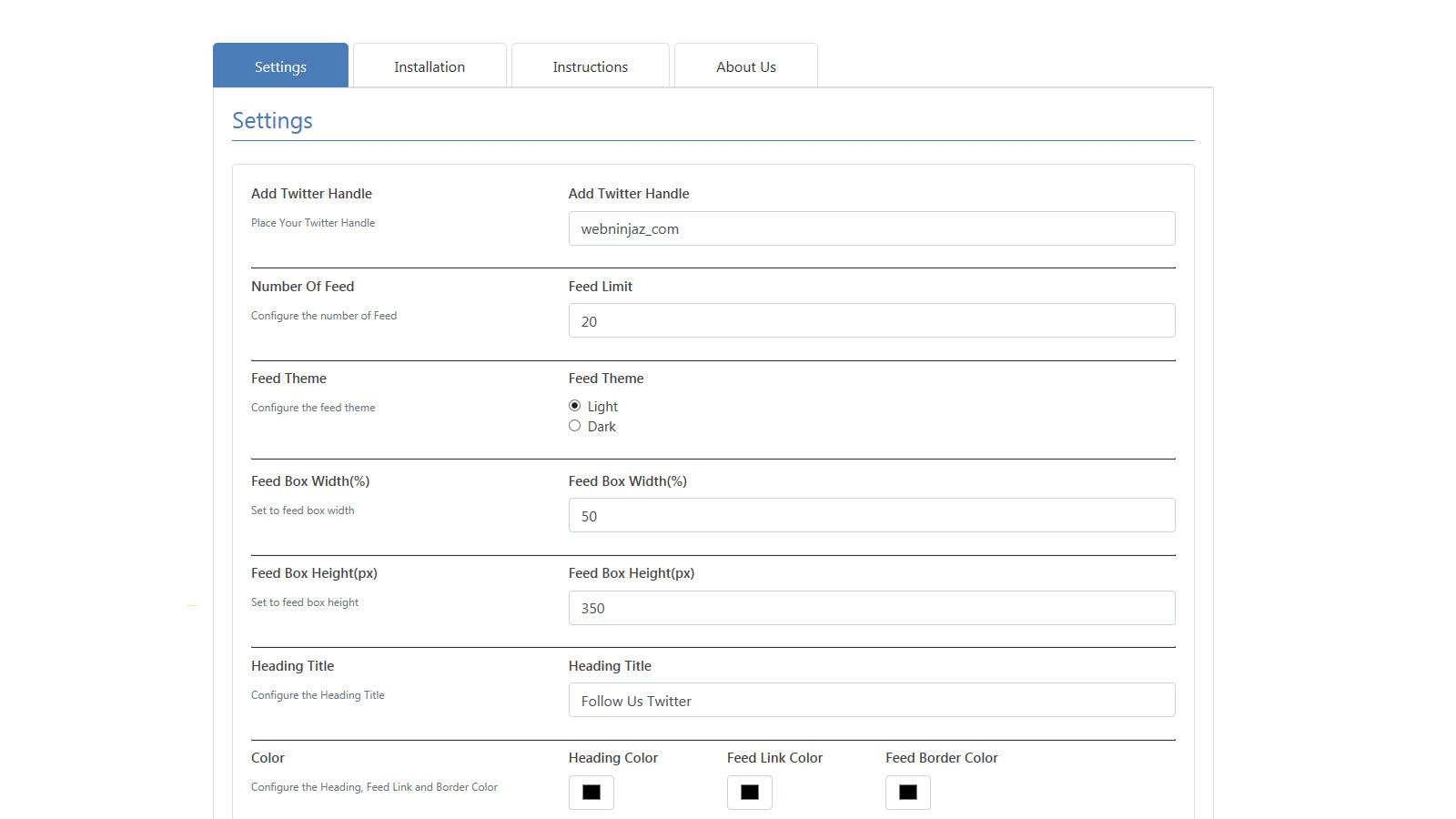Select the Follow Us Twitter heading field
Viewport: 1456px width, 819px height.
871,700
